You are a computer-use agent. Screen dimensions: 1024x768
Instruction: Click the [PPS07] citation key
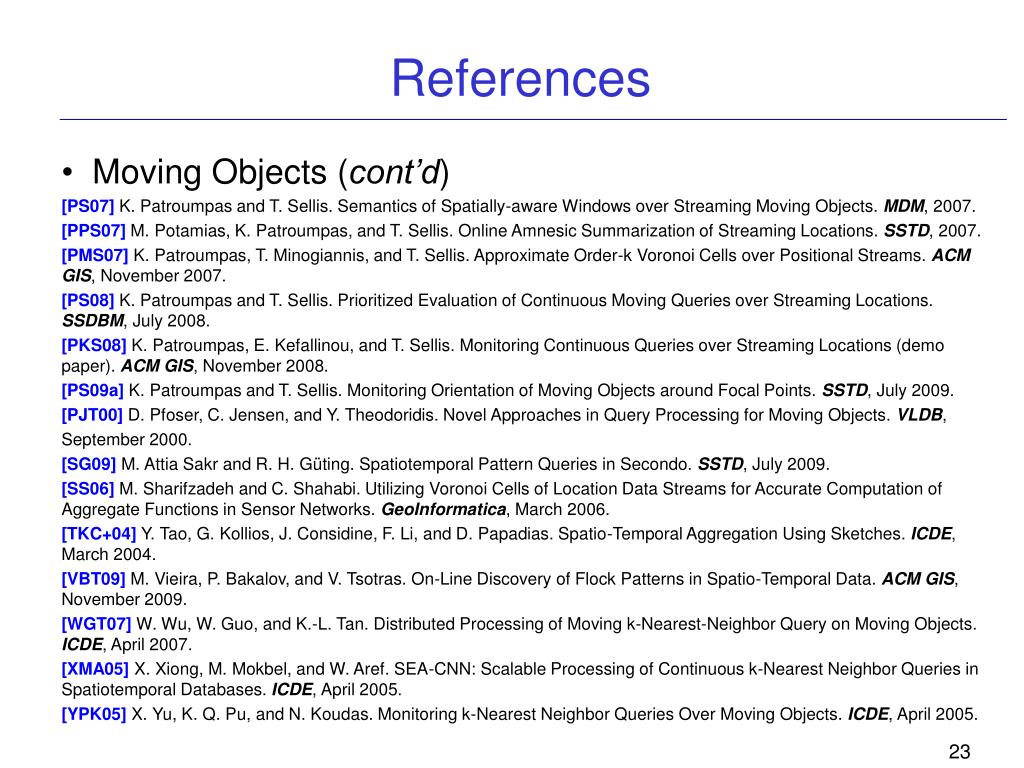(x=93, y=231)
